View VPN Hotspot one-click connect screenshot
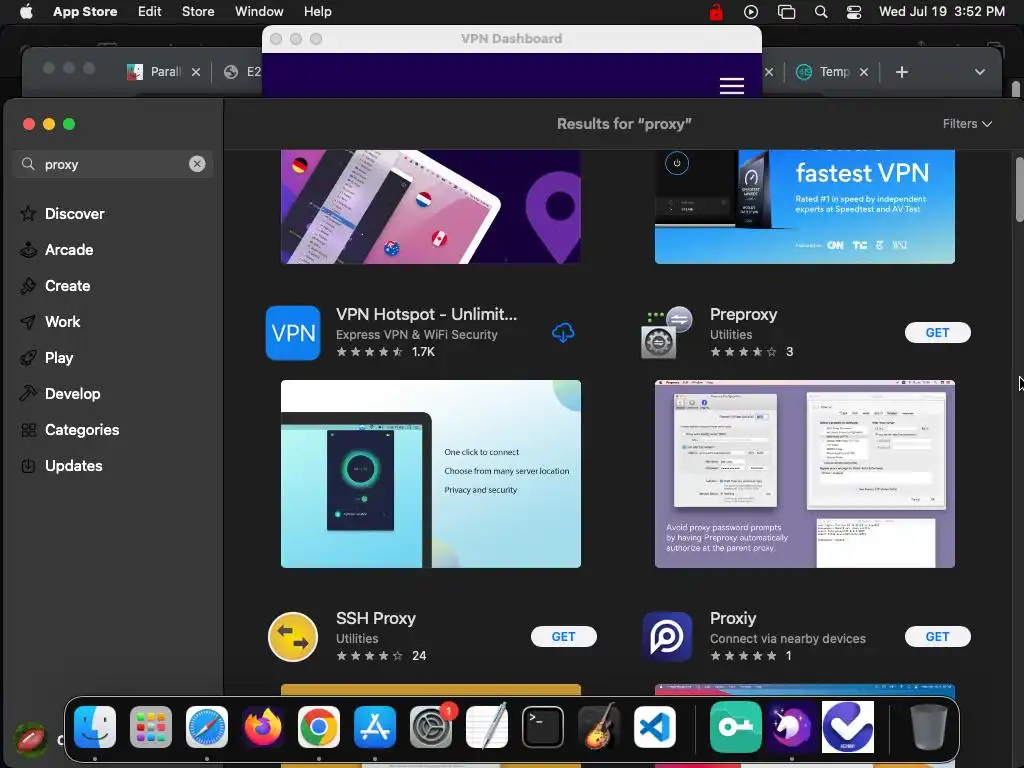 point(430,473)
